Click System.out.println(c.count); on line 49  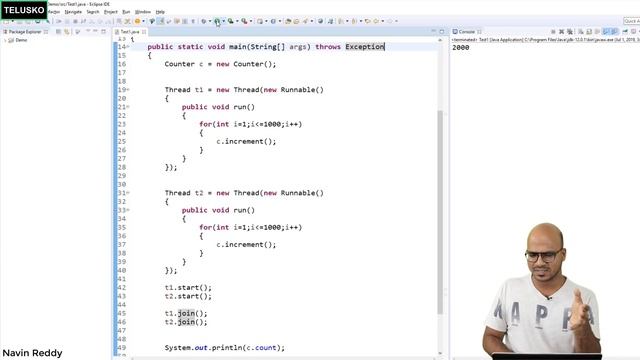pos(225,348)
